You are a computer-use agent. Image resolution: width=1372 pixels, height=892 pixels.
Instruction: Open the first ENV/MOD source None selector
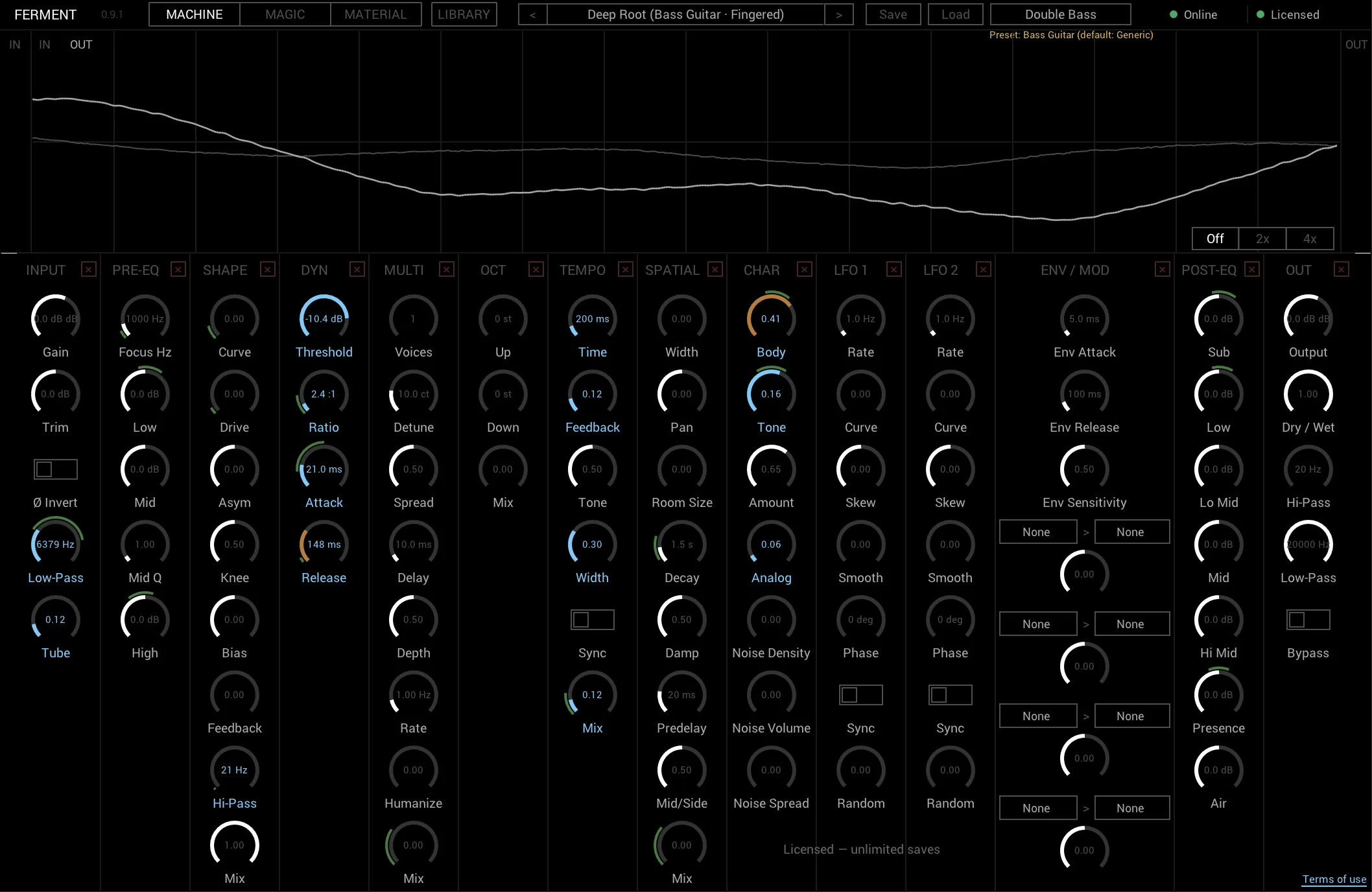tap(1037, 532)
